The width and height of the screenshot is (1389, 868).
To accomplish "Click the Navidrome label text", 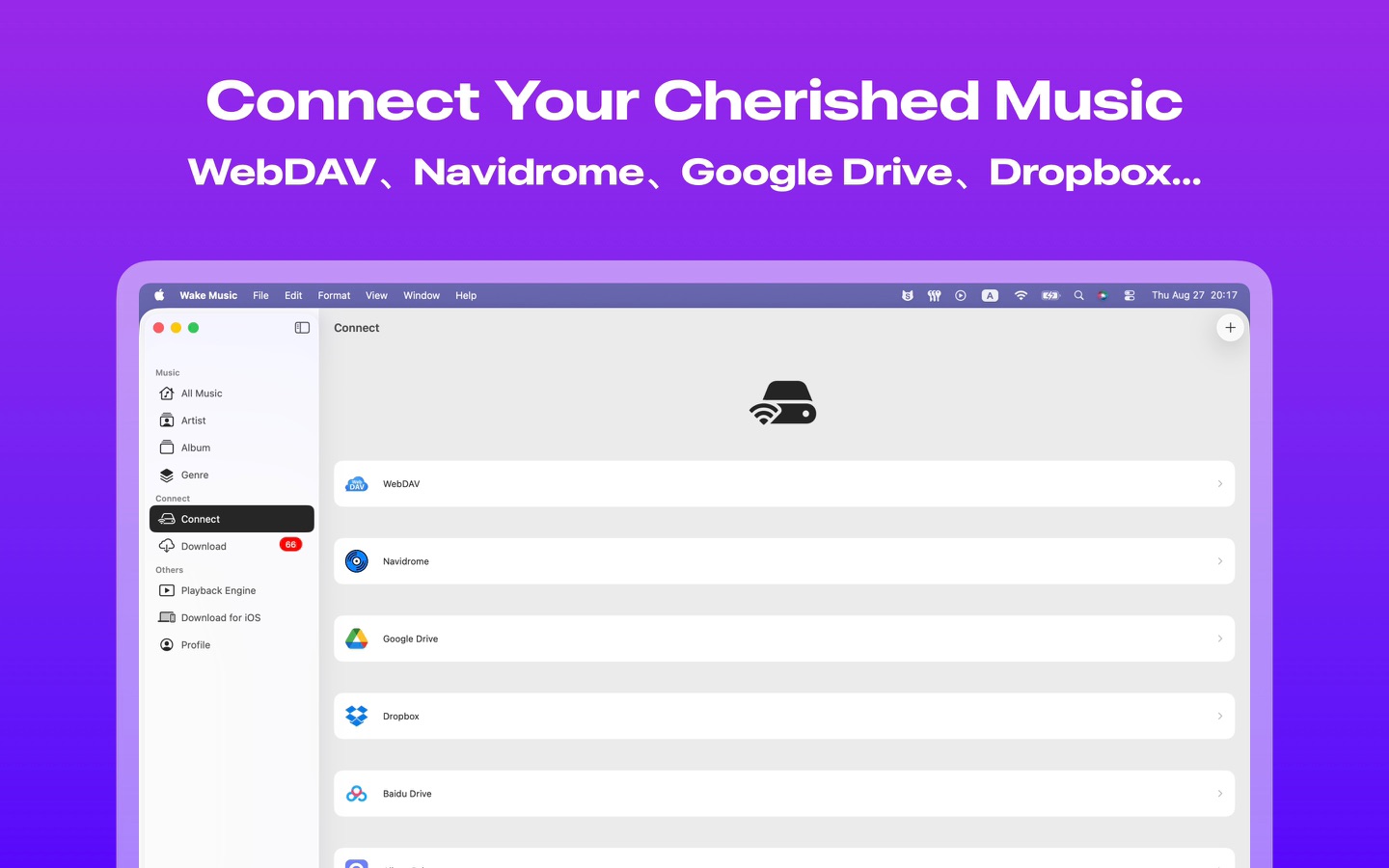I will 406,561.
